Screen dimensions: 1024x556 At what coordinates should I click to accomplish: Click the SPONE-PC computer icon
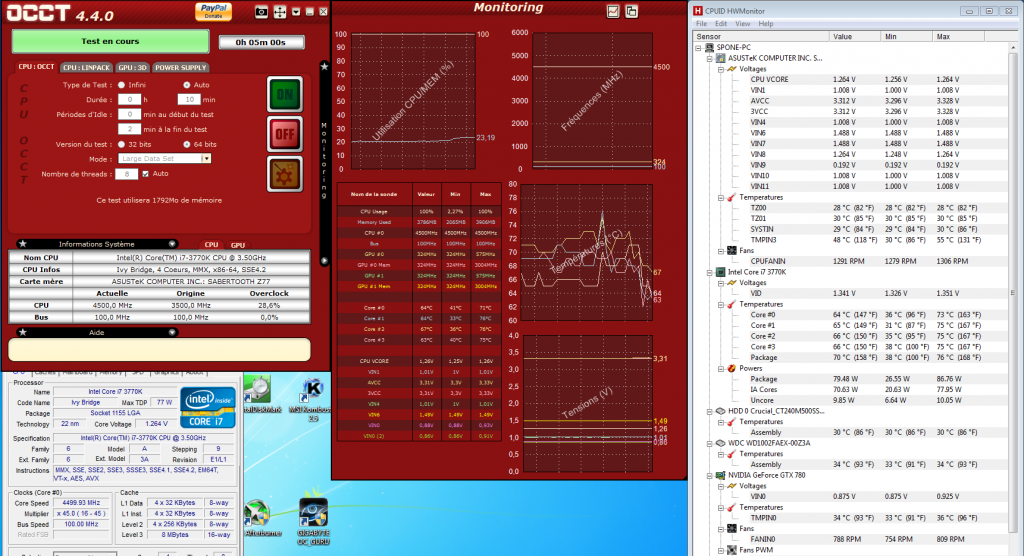coord(709,48)
